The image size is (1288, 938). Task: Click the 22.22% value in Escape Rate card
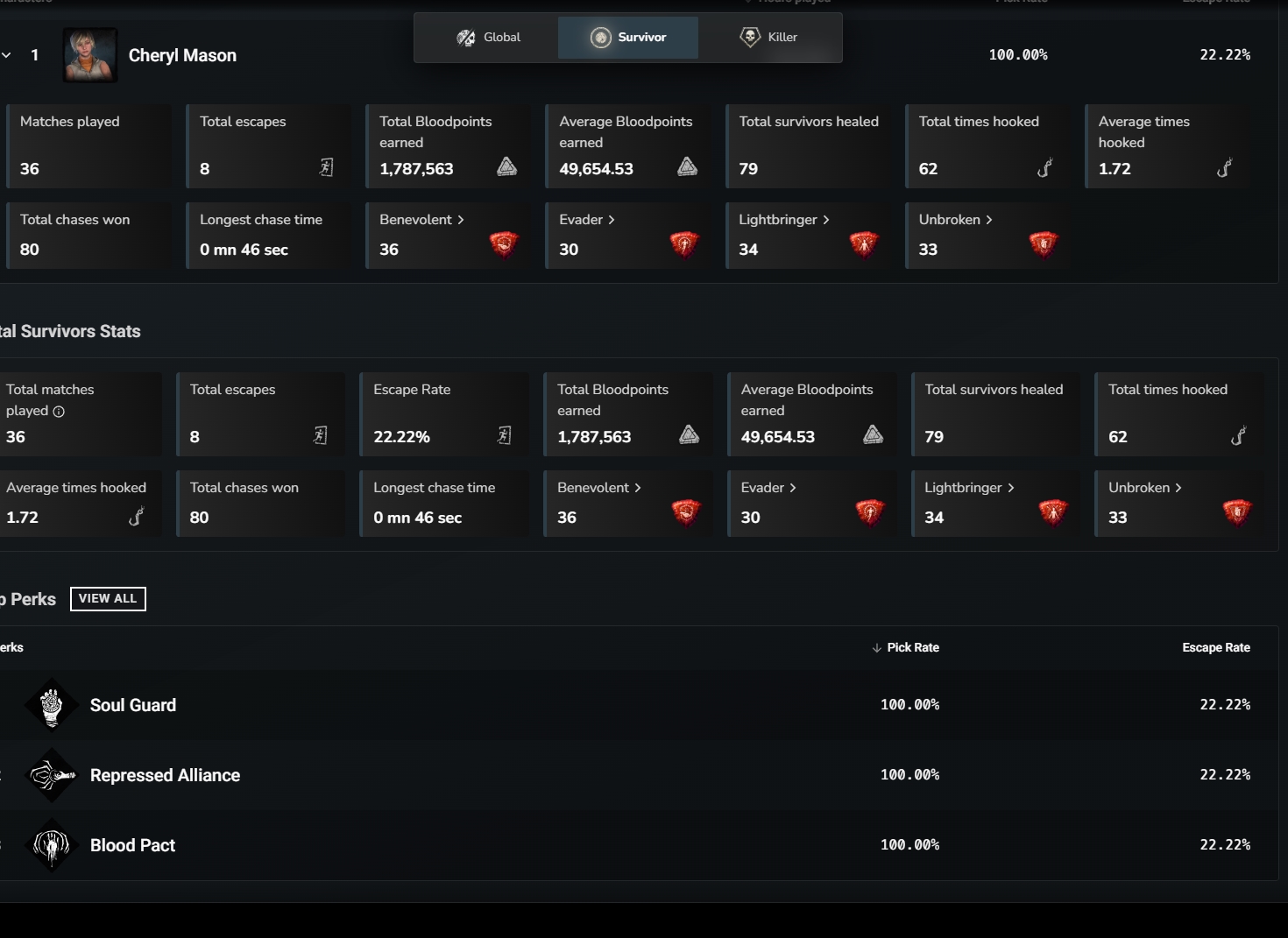point(401,437)
